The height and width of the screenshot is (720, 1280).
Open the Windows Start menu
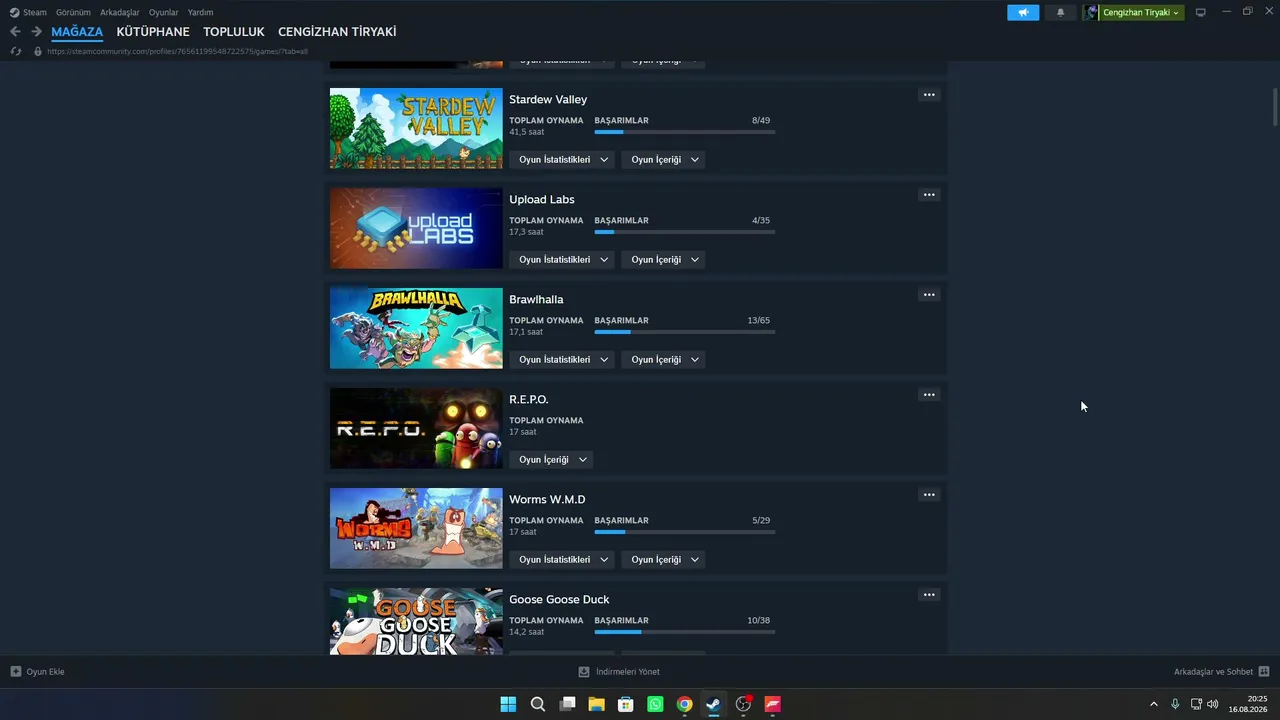508,704
